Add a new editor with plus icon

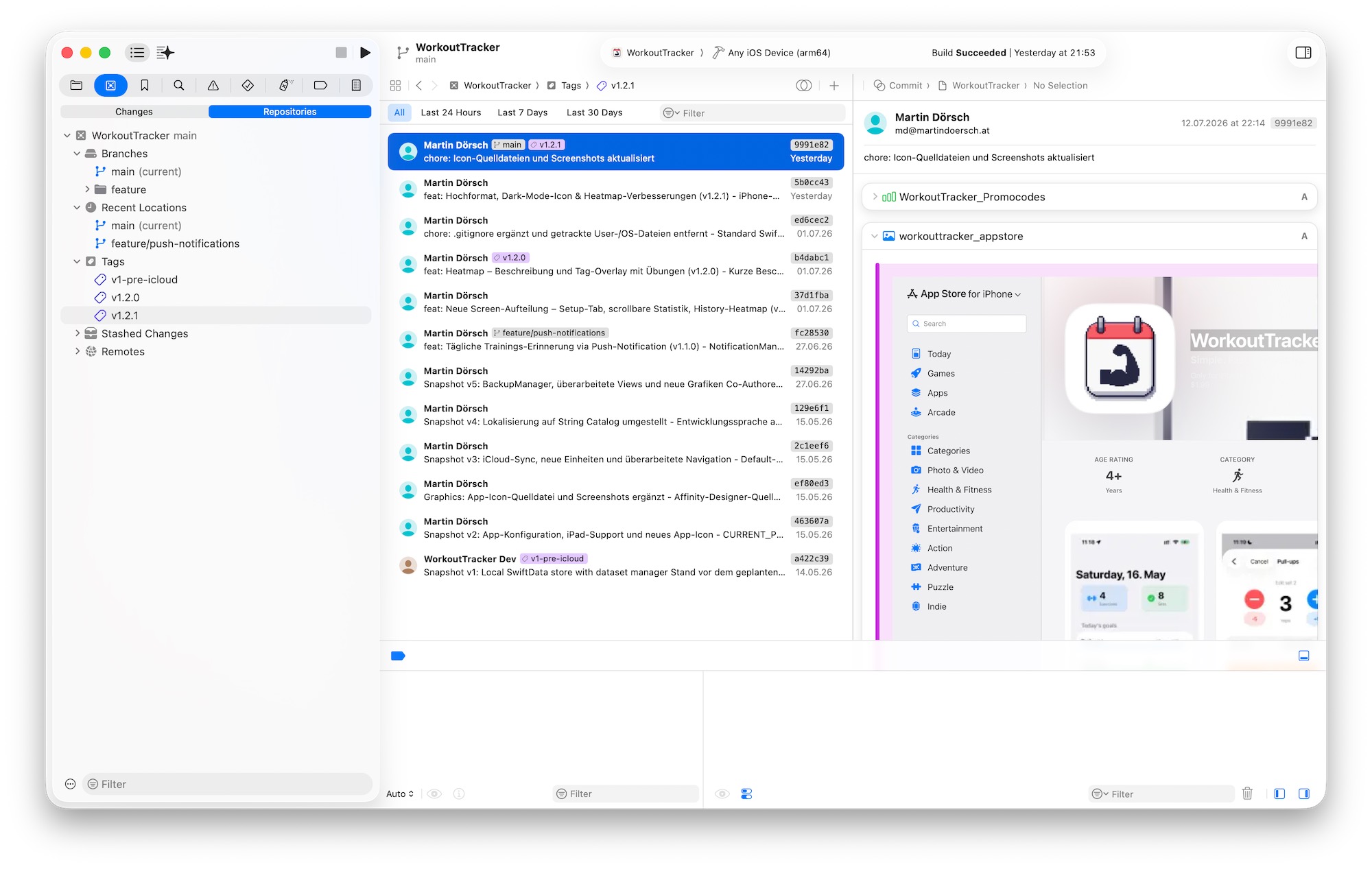834,86
